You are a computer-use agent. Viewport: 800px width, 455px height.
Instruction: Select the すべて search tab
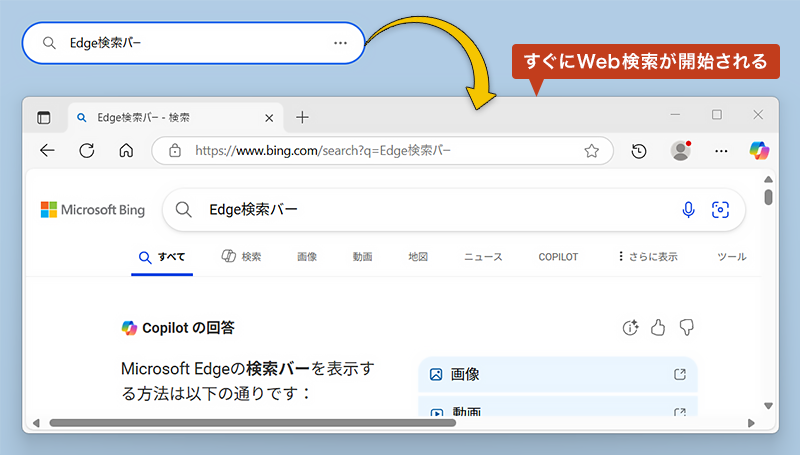pyautogui.click(x=162, y=257)
